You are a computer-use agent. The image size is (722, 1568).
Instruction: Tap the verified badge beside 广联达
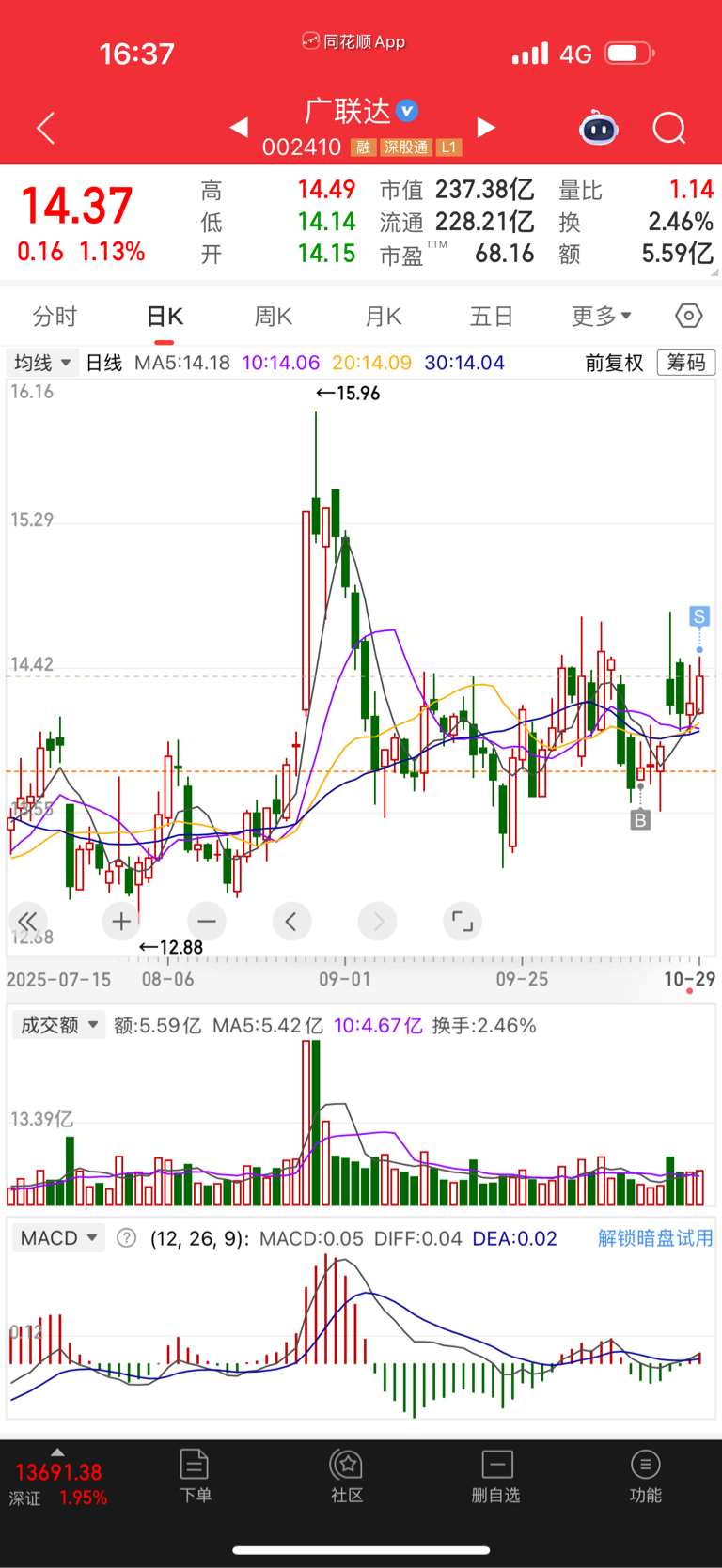[407, 111]
